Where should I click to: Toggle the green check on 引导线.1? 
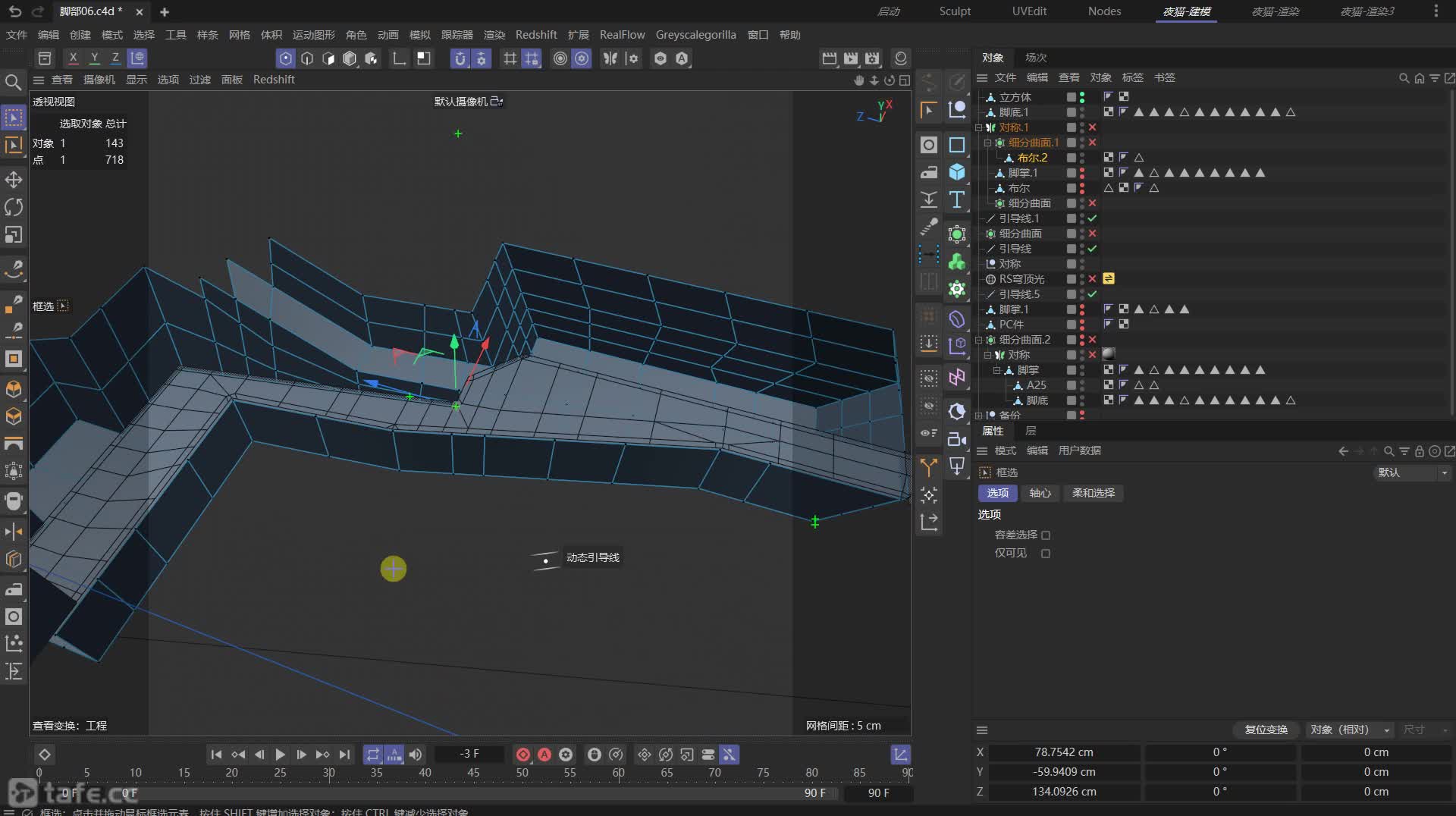(x=1092, y=218)
